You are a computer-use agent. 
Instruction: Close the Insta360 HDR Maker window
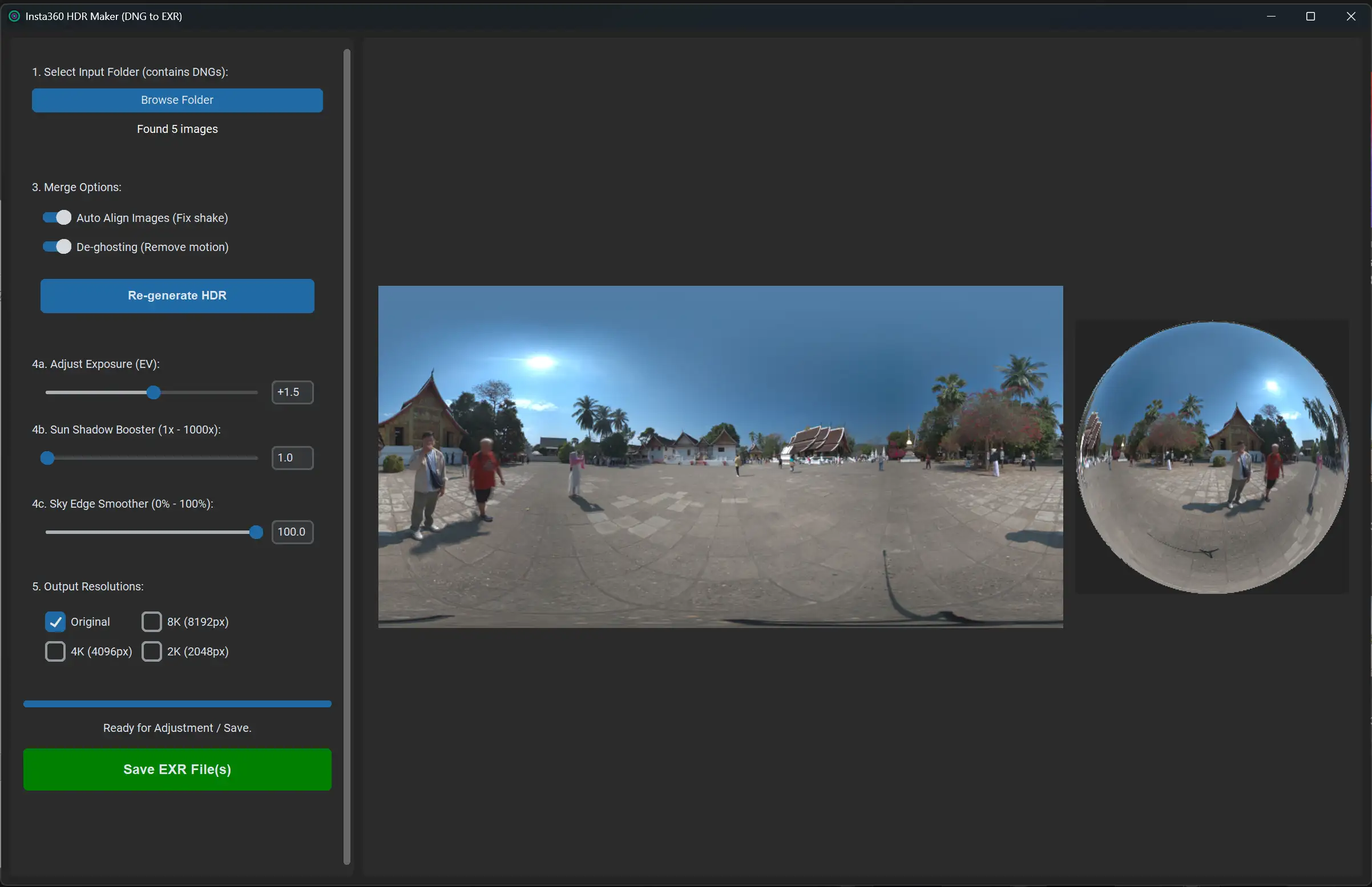point(1351,16)
